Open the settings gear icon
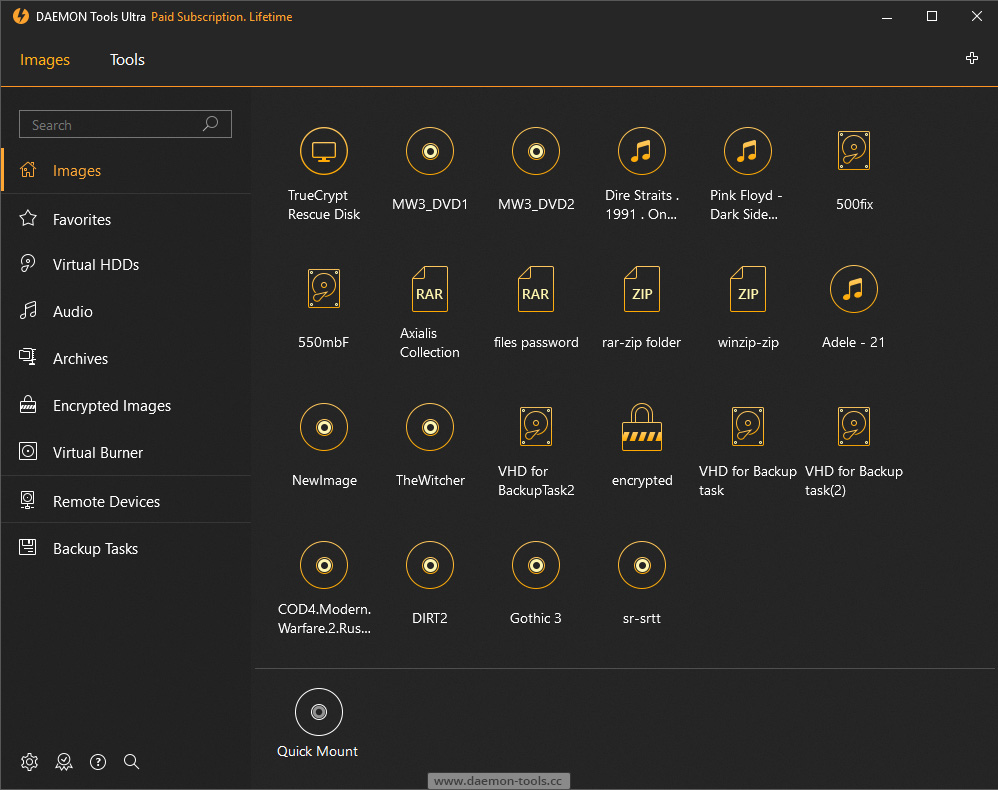The image size is (998, 790). 29,761
